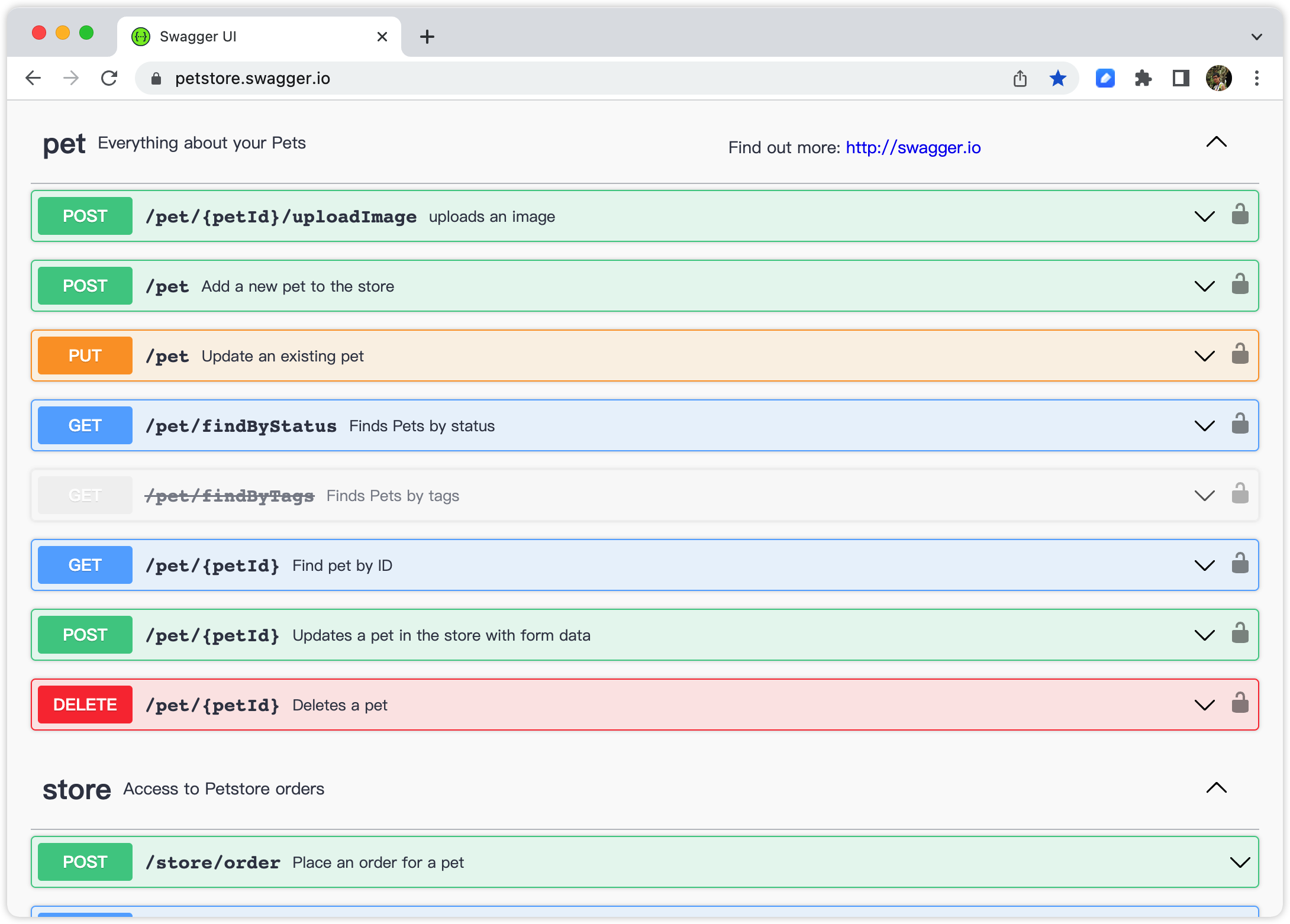Expand Updates a pet with form data chevron
Viewport: 1290px width, 924px height.
coord(1204,635)
